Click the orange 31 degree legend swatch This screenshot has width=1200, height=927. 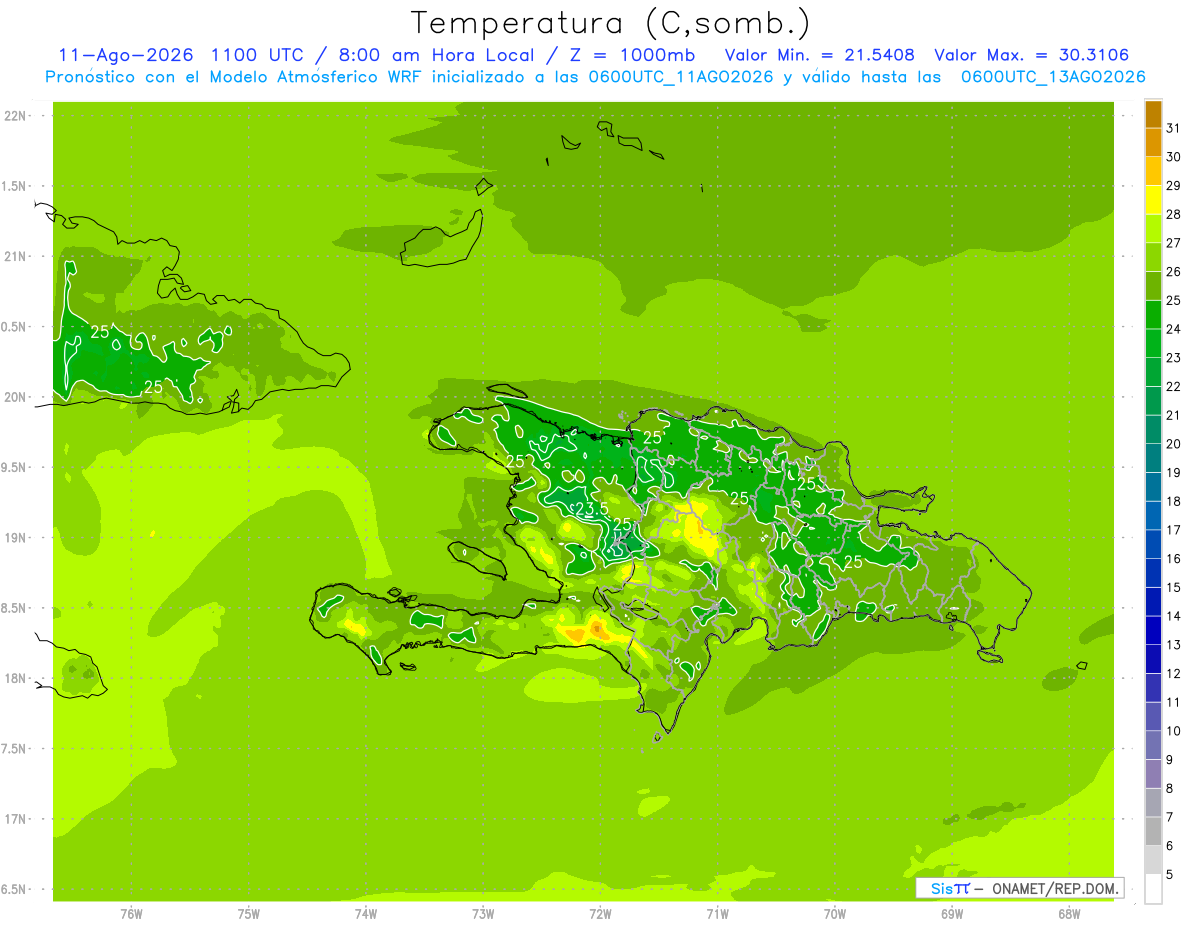(x=1152, y=114)
